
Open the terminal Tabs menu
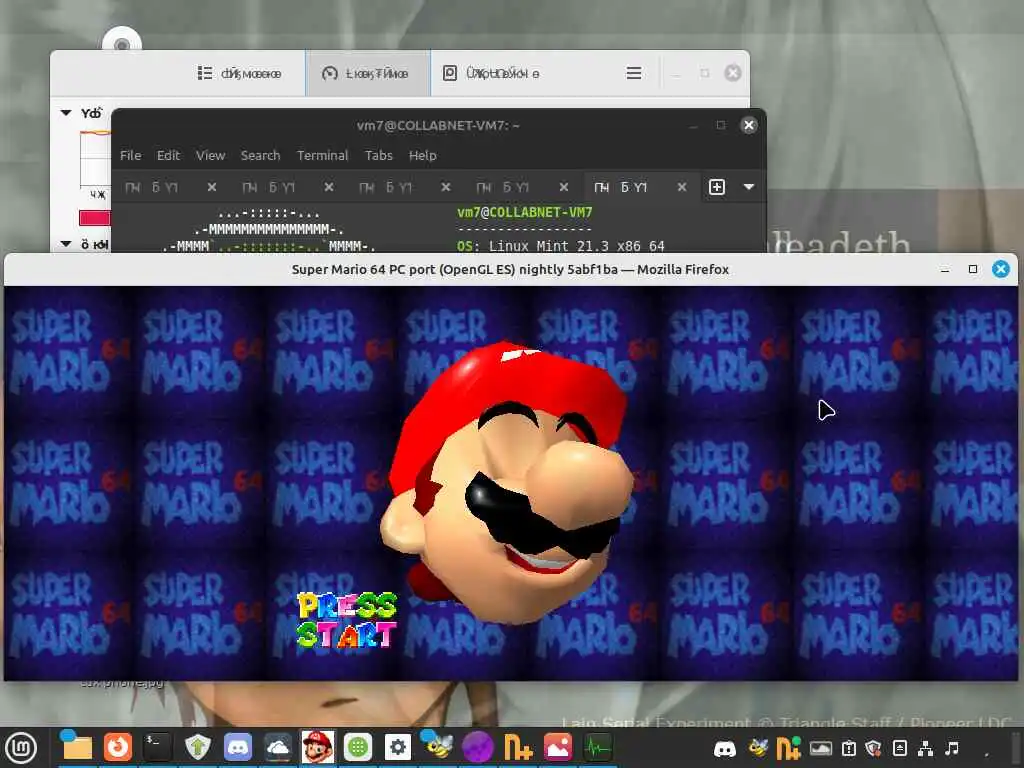pyautogui.click(x=379, y=155)
